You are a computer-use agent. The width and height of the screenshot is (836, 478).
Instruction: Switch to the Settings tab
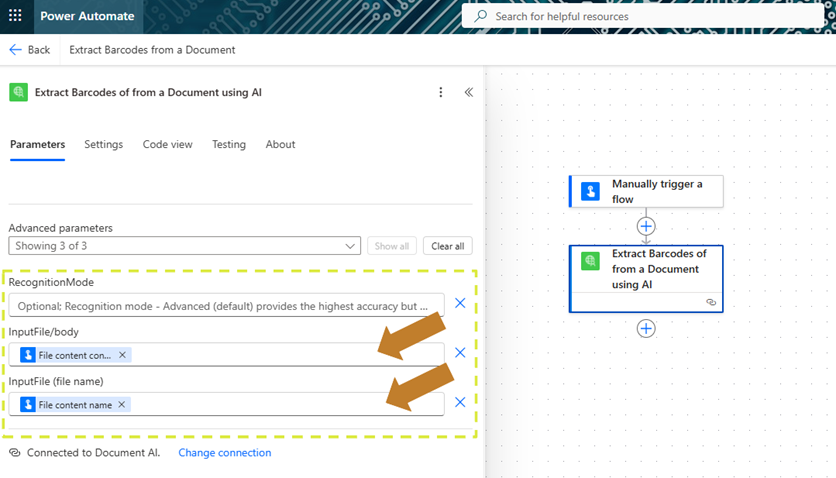coord(103,144)
